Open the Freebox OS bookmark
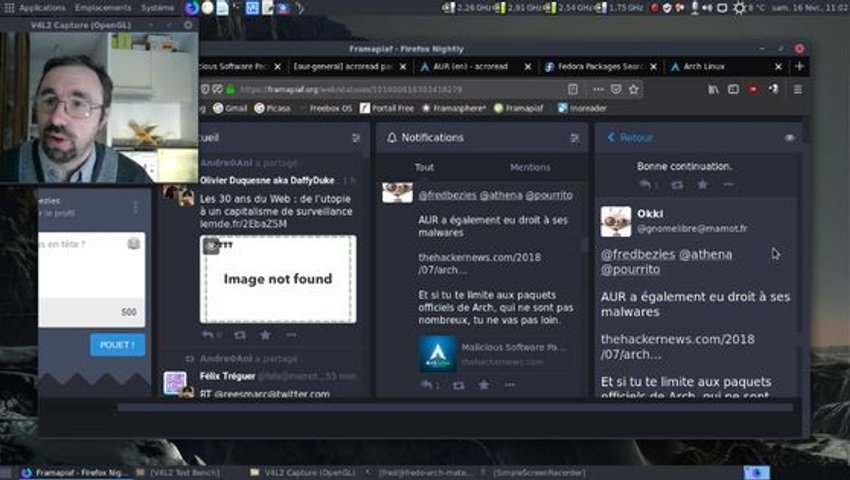The height and width of the screenshot is (480, 850). pyautogui.click(x=325, y=108)
